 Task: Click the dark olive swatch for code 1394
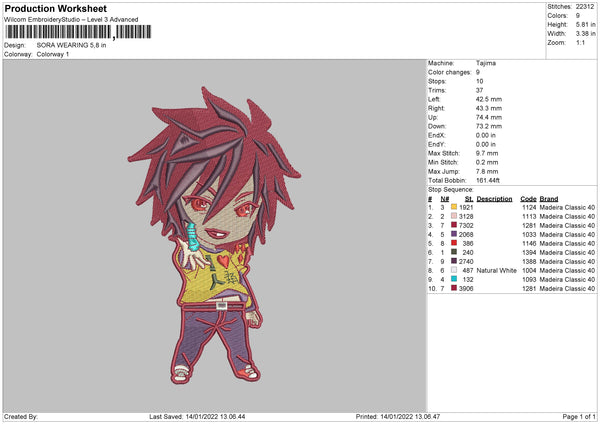pos(454,252)
